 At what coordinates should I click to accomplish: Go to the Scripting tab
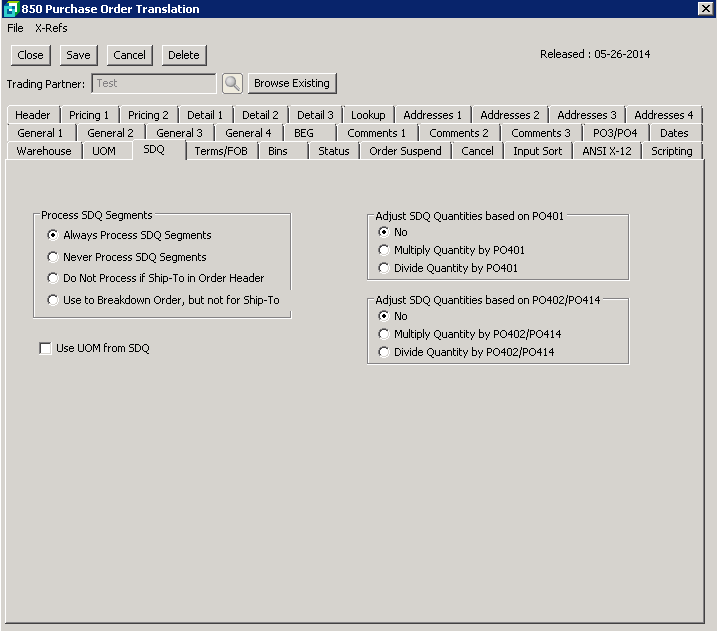click(671, 151)
